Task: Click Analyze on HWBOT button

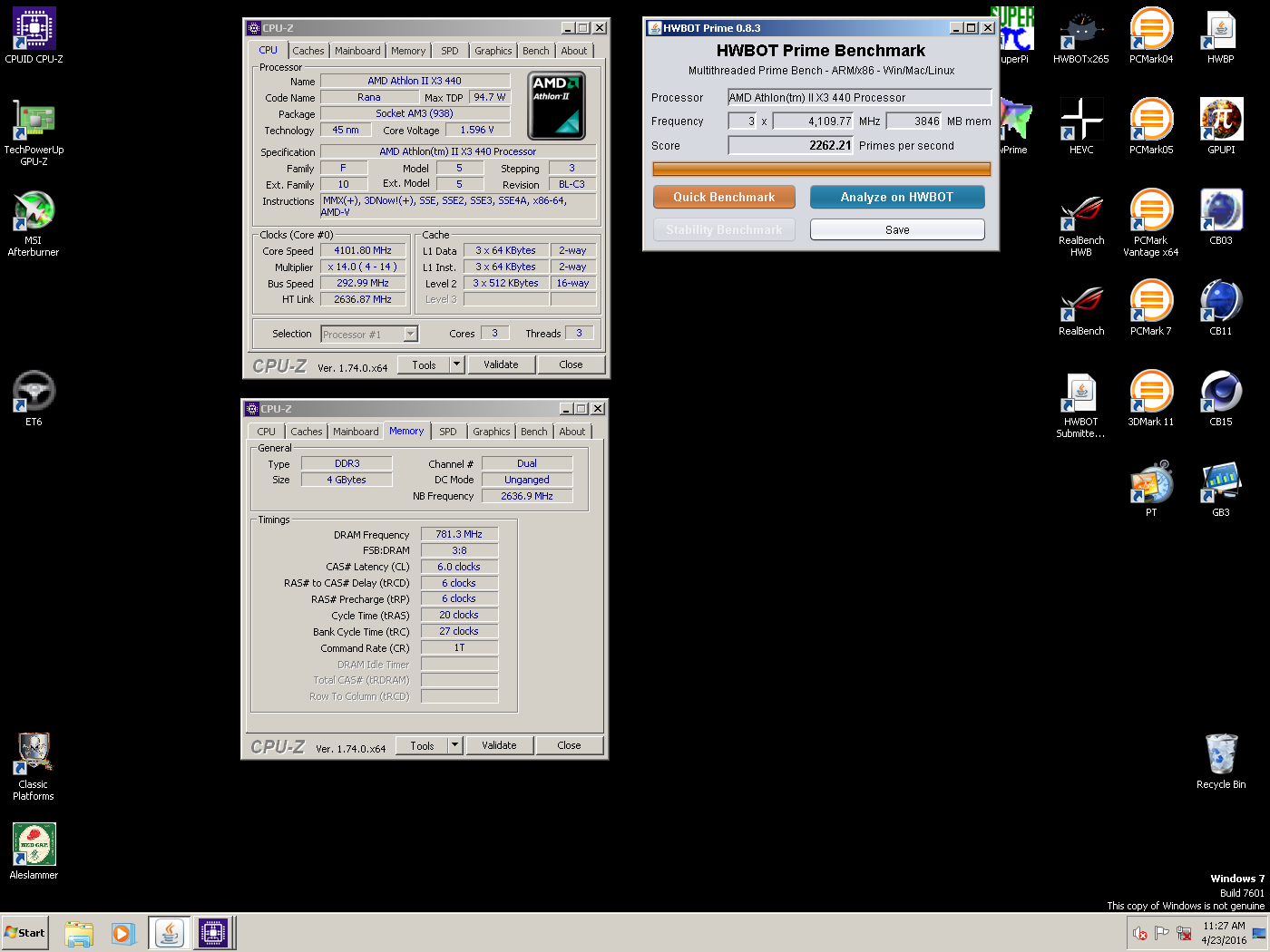Action: 897,197
